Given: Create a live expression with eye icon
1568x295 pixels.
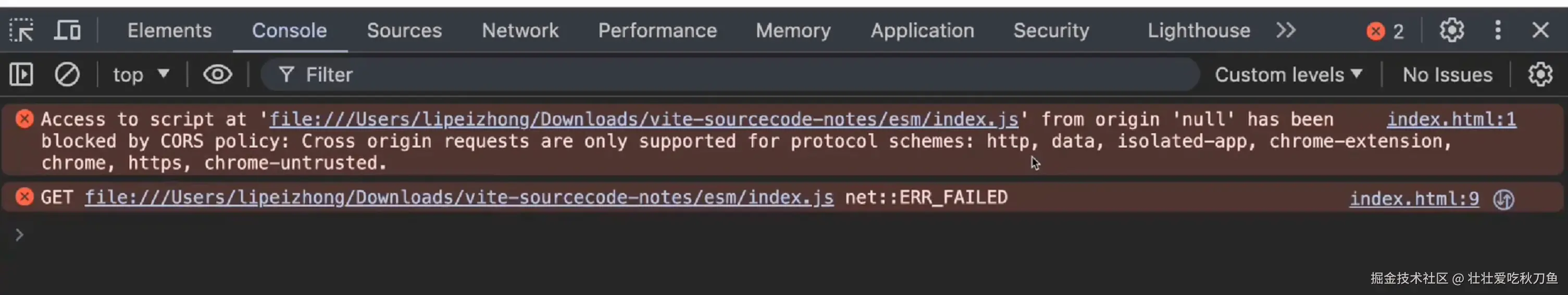Looking at the screenshot, I should [217, 75].
